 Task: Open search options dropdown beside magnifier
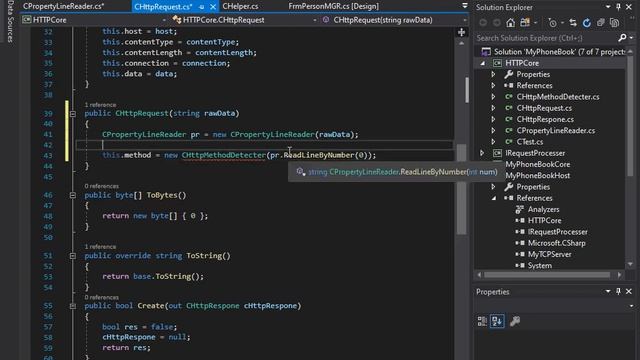tap(631, 38)
